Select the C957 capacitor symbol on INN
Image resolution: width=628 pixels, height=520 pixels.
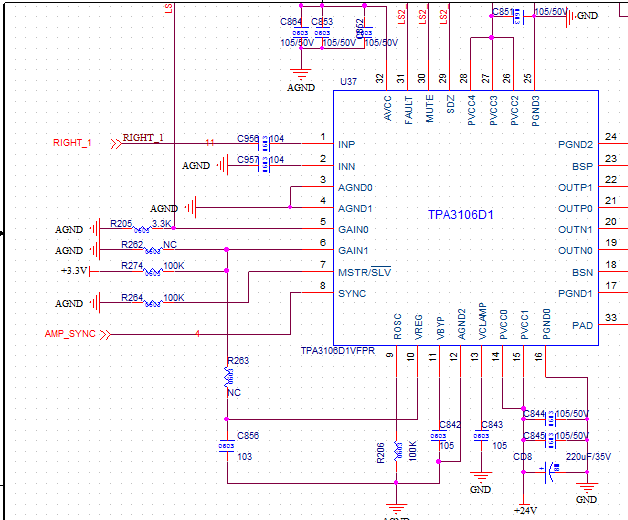(264, 165)
